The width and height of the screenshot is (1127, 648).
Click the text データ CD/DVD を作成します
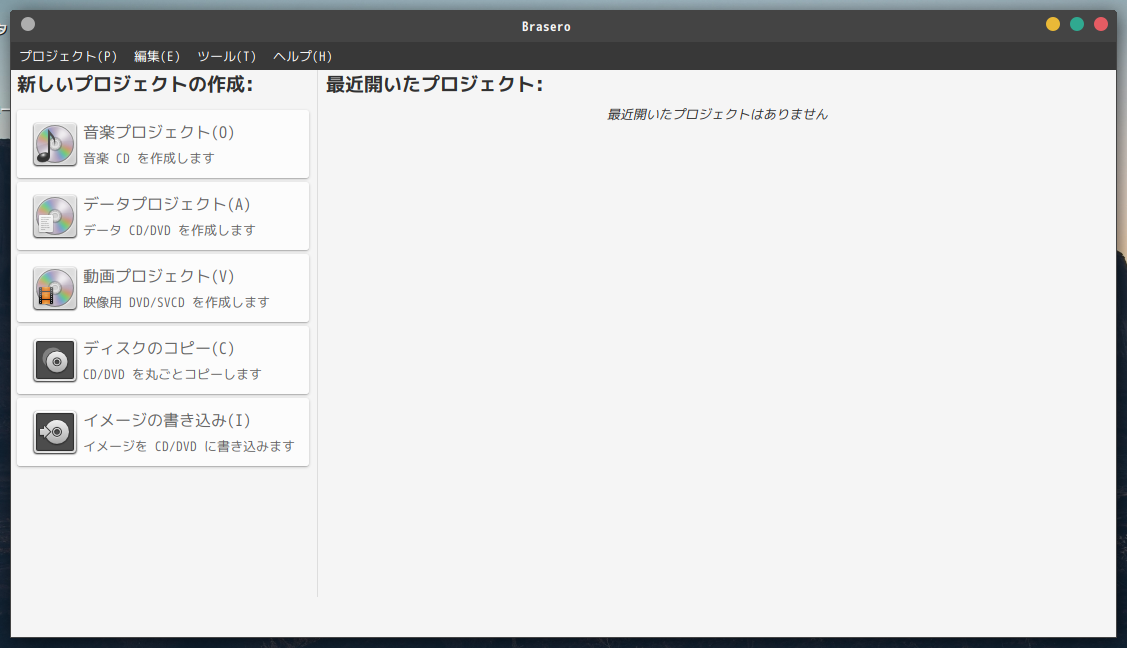(169, 230)
